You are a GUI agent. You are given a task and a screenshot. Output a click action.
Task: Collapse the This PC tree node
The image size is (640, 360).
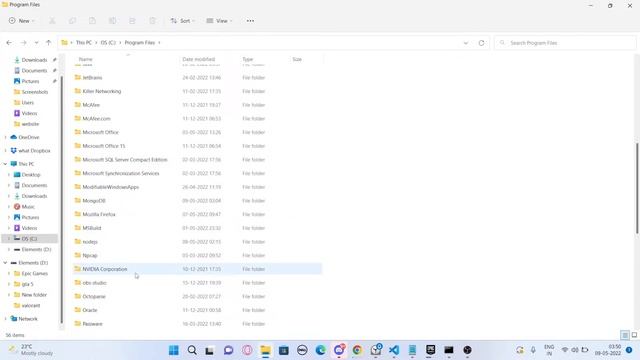coord(5,164)
